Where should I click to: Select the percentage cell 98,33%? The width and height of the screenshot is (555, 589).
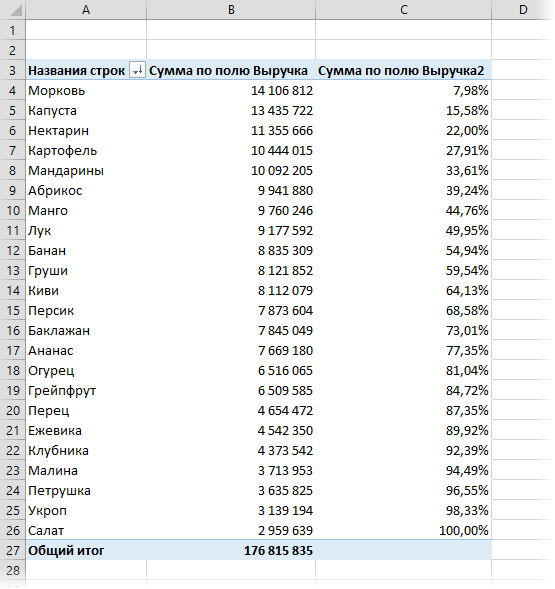[404, 510]
